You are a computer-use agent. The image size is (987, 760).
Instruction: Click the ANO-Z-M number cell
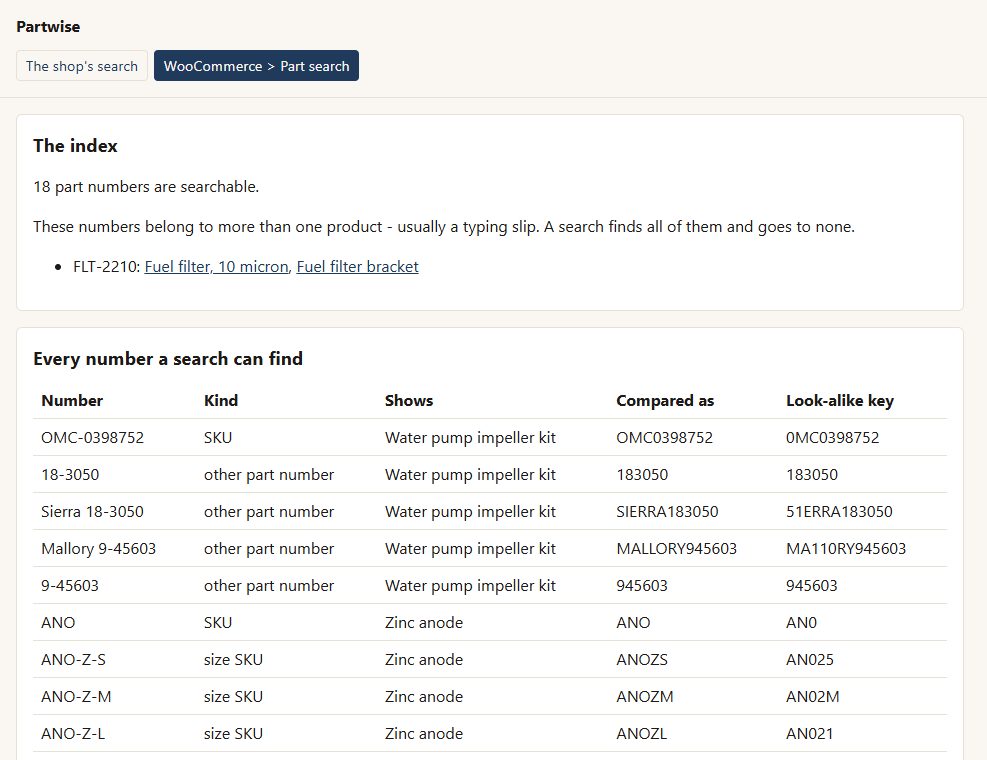click(x=76, y=696)
